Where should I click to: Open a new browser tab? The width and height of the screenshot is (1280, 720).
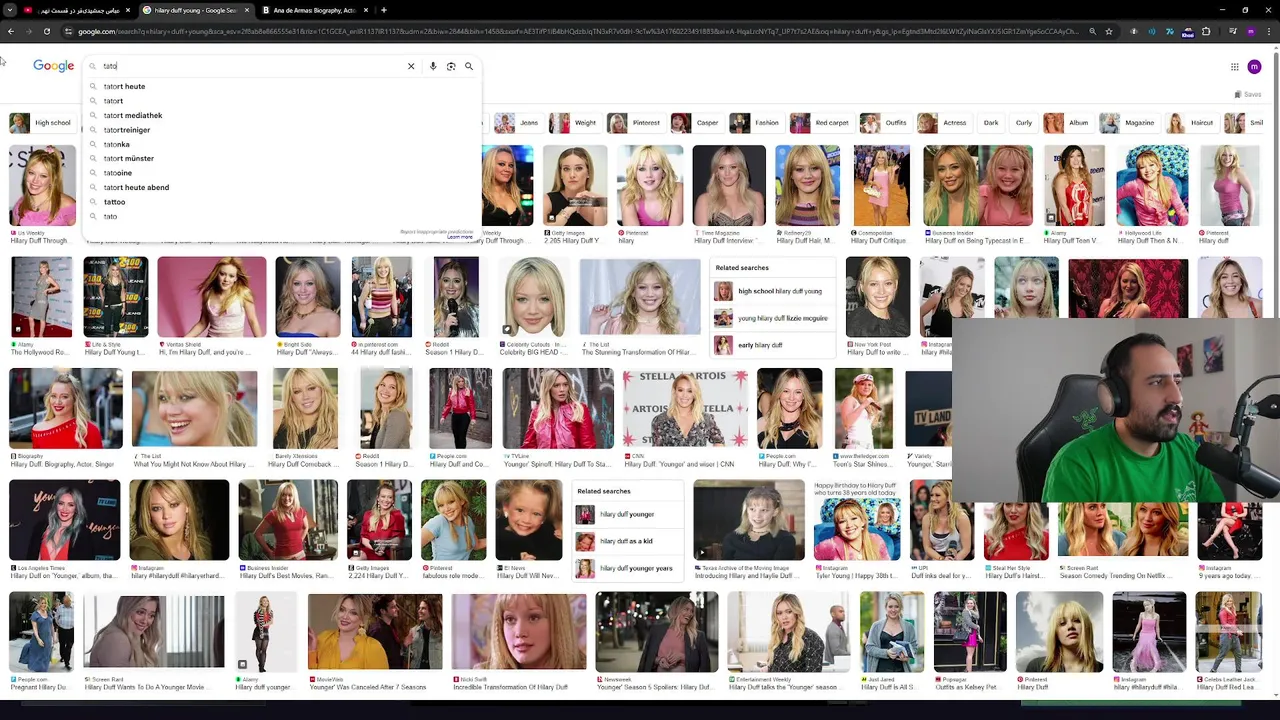point(384,10)
